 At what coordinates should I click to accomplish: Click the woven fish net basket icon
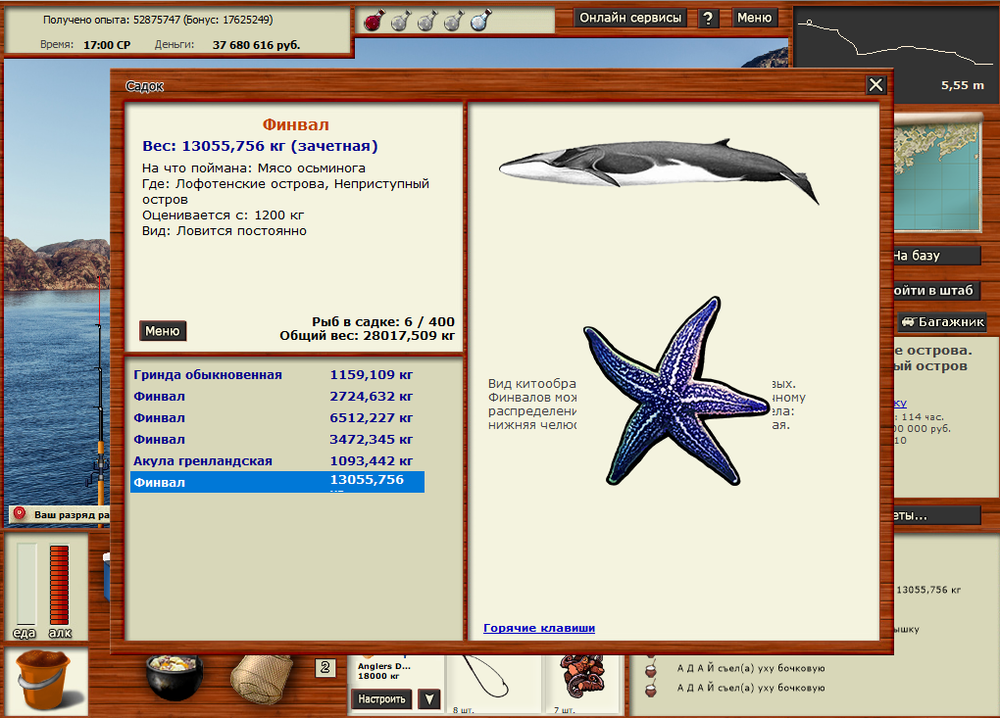tap(260, 681)
